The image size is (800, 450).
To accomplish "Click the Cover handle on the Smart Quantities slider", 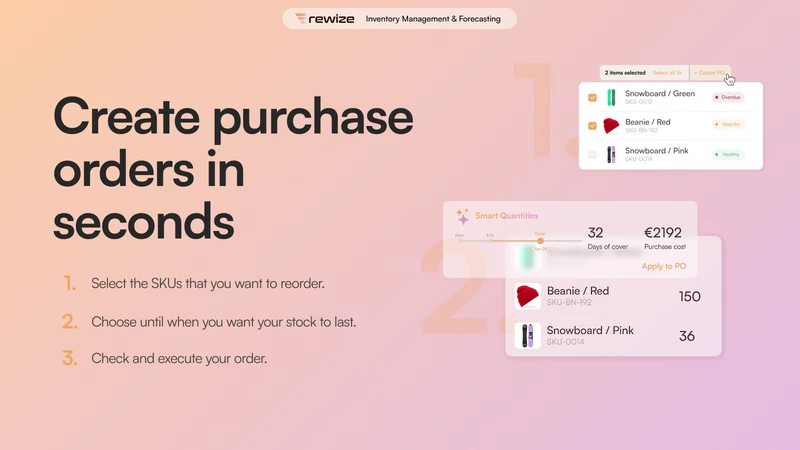I will tap(540, 240).
